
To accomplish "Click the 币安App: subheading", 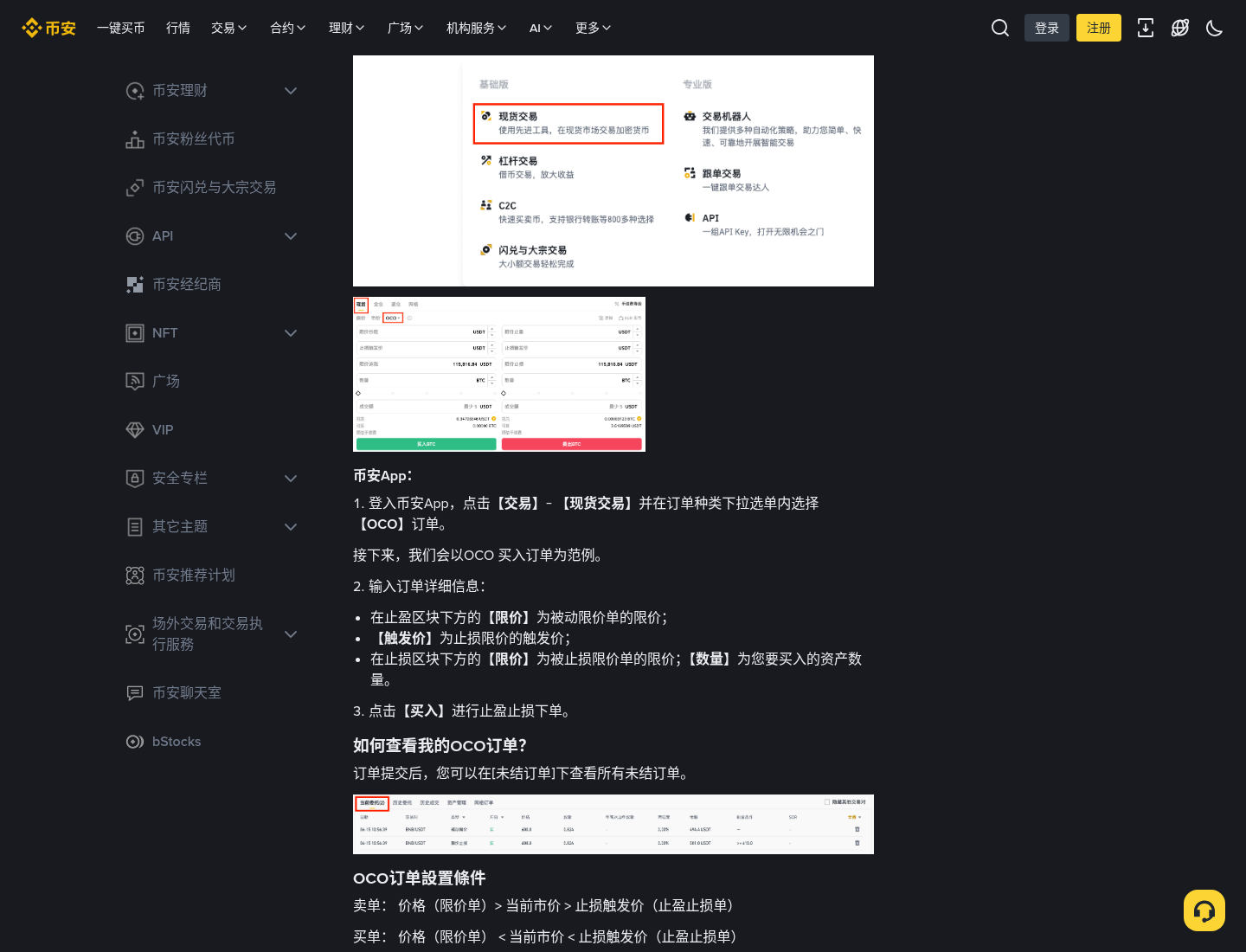I will tap(383, 476).
